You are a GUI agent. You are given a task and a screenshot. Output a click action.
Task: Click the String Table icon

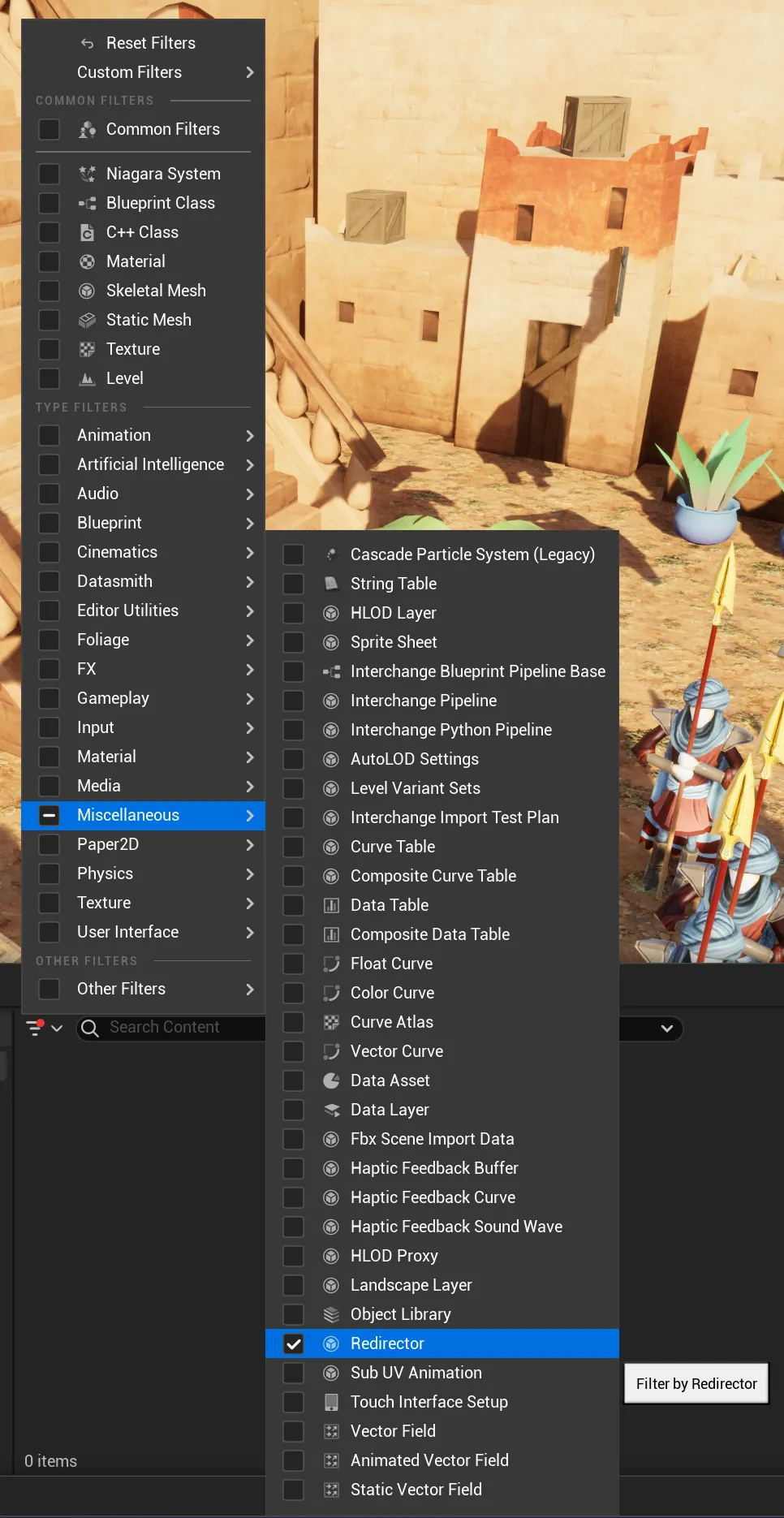pyautogui.click(x=331, y=584)
